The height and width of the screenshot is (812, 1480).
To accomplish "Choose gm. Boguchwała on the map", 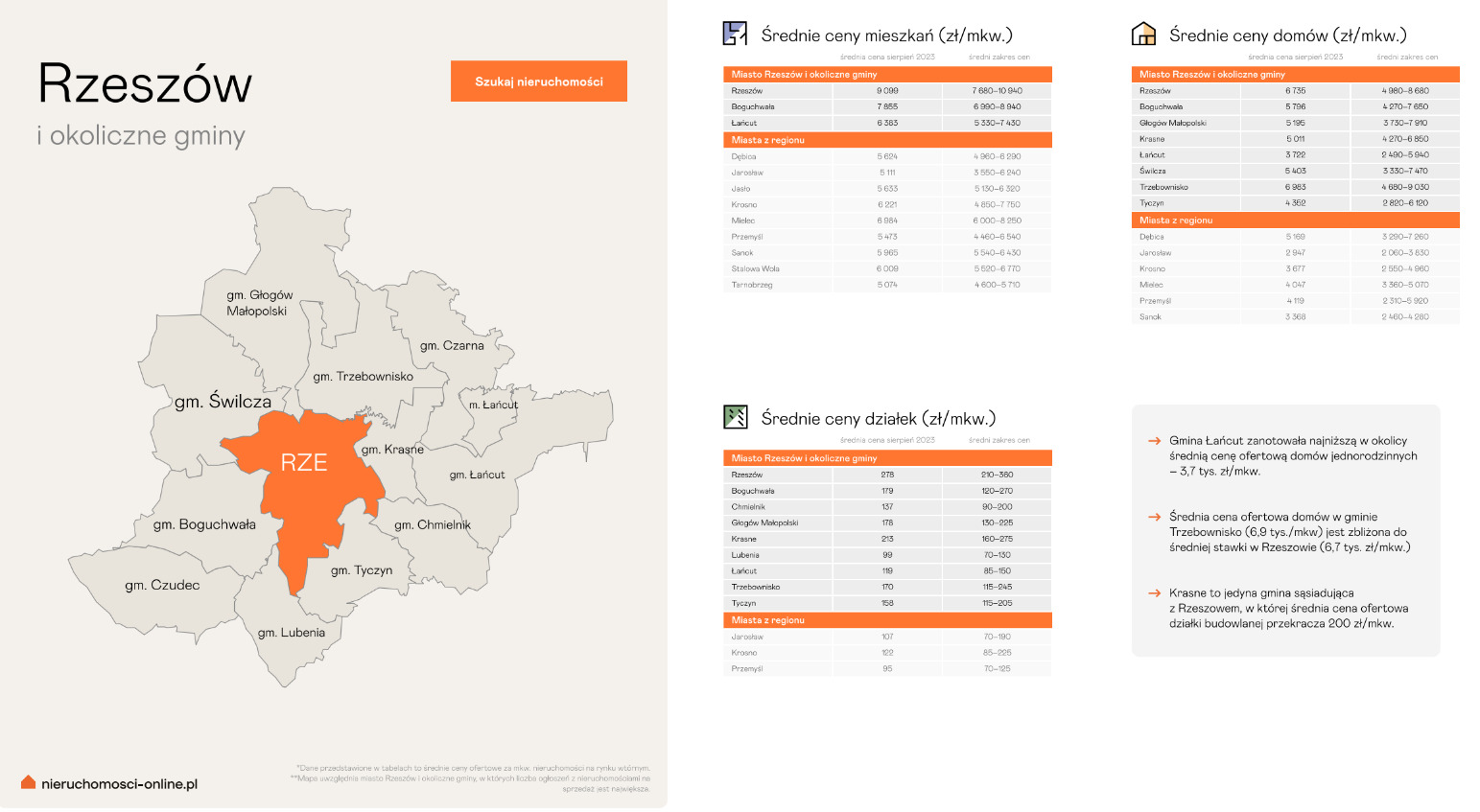I will 204,525.
